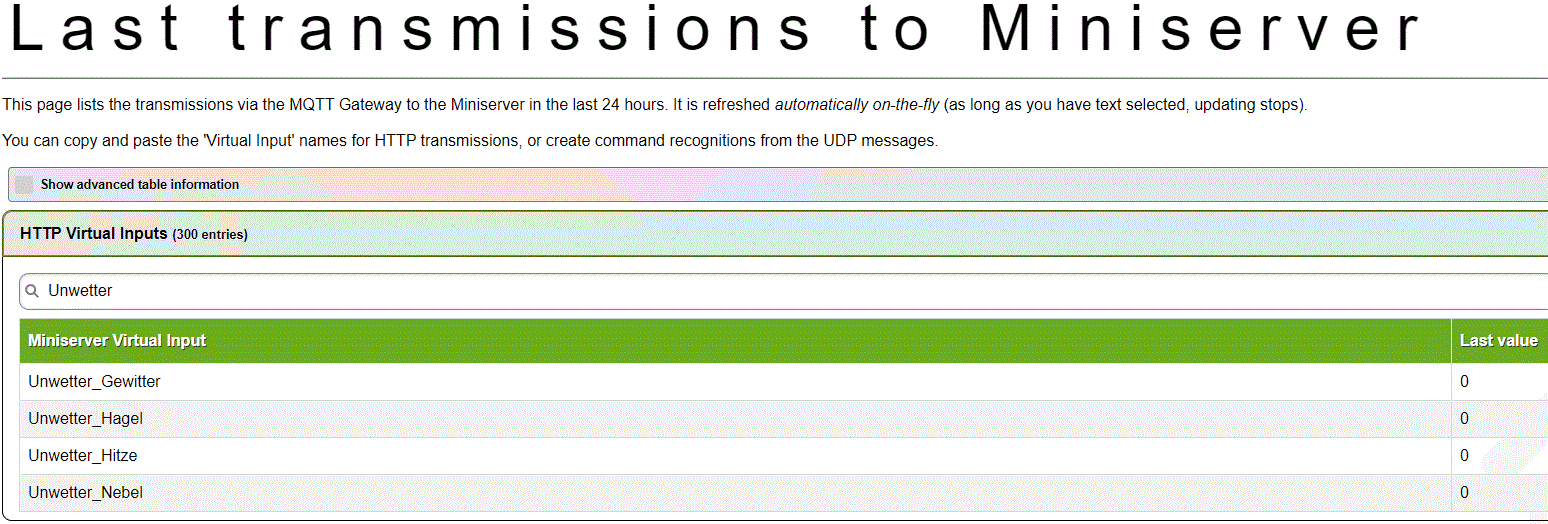Sort by Miniserver Virtual Input column
The width and height of the screenshot is (1548, 524).
(117, 341)
